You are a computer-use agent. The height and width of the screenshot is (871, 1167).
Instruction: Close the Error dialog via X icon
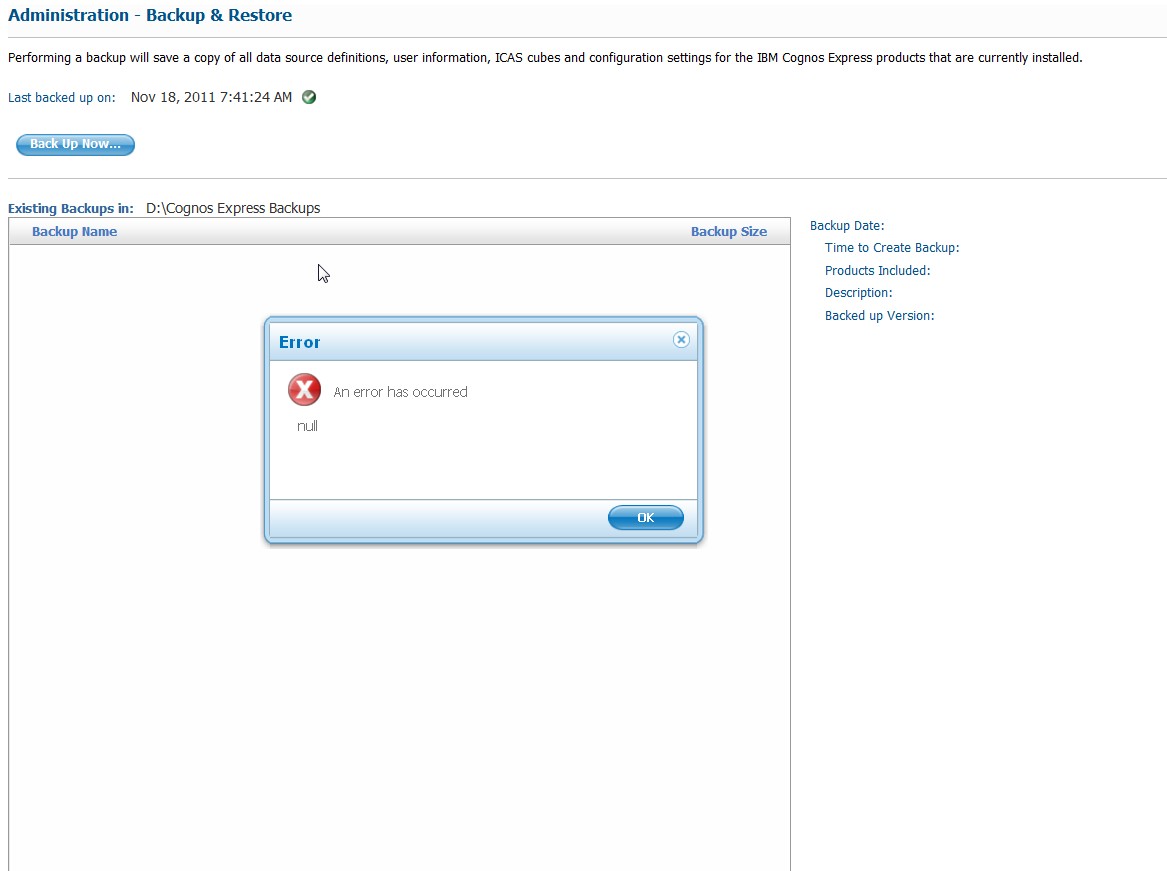tap(681, 340)
